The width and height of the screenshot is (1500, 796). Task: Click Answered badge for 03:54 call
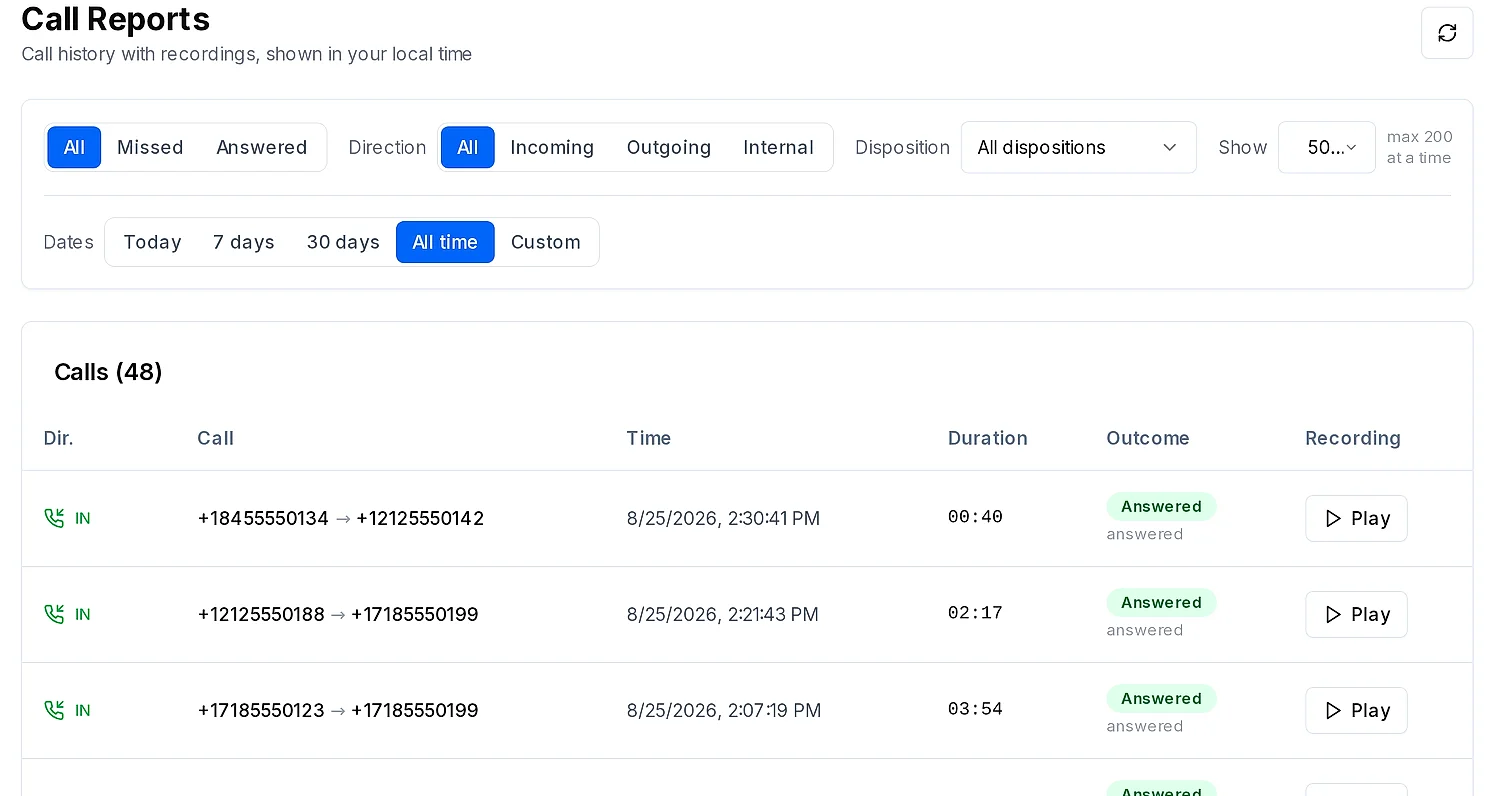pyautogui.click(x=1161, y=698)
